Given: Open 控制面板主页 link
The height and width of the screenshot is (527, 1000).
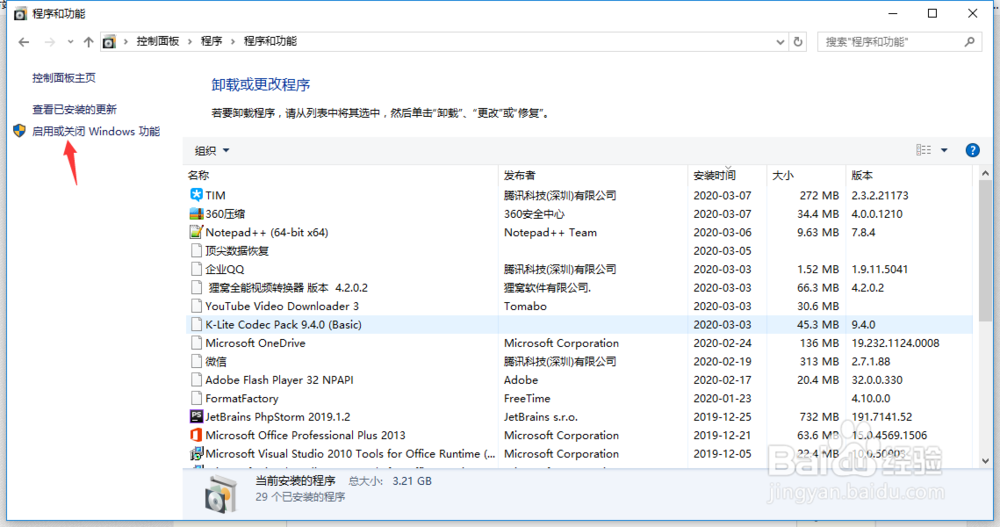Looking at the screenshot, I should (x=64, y=78).
